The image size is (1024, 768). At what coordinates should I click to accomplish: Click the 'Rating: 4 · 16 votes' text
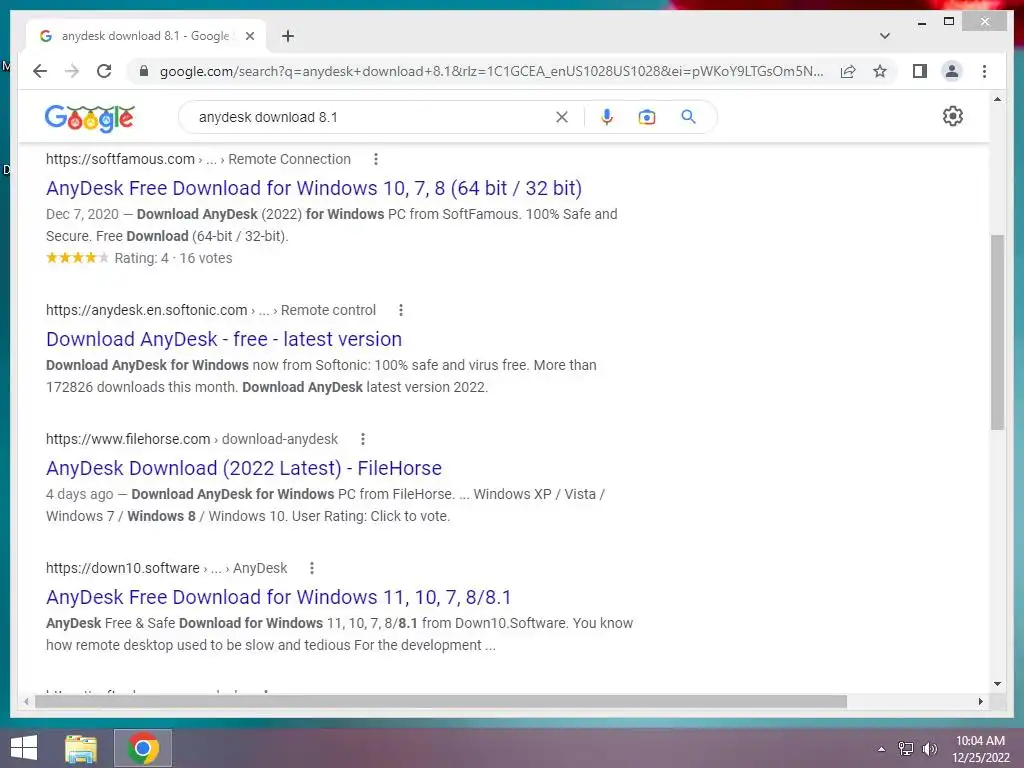coord(173,258)
